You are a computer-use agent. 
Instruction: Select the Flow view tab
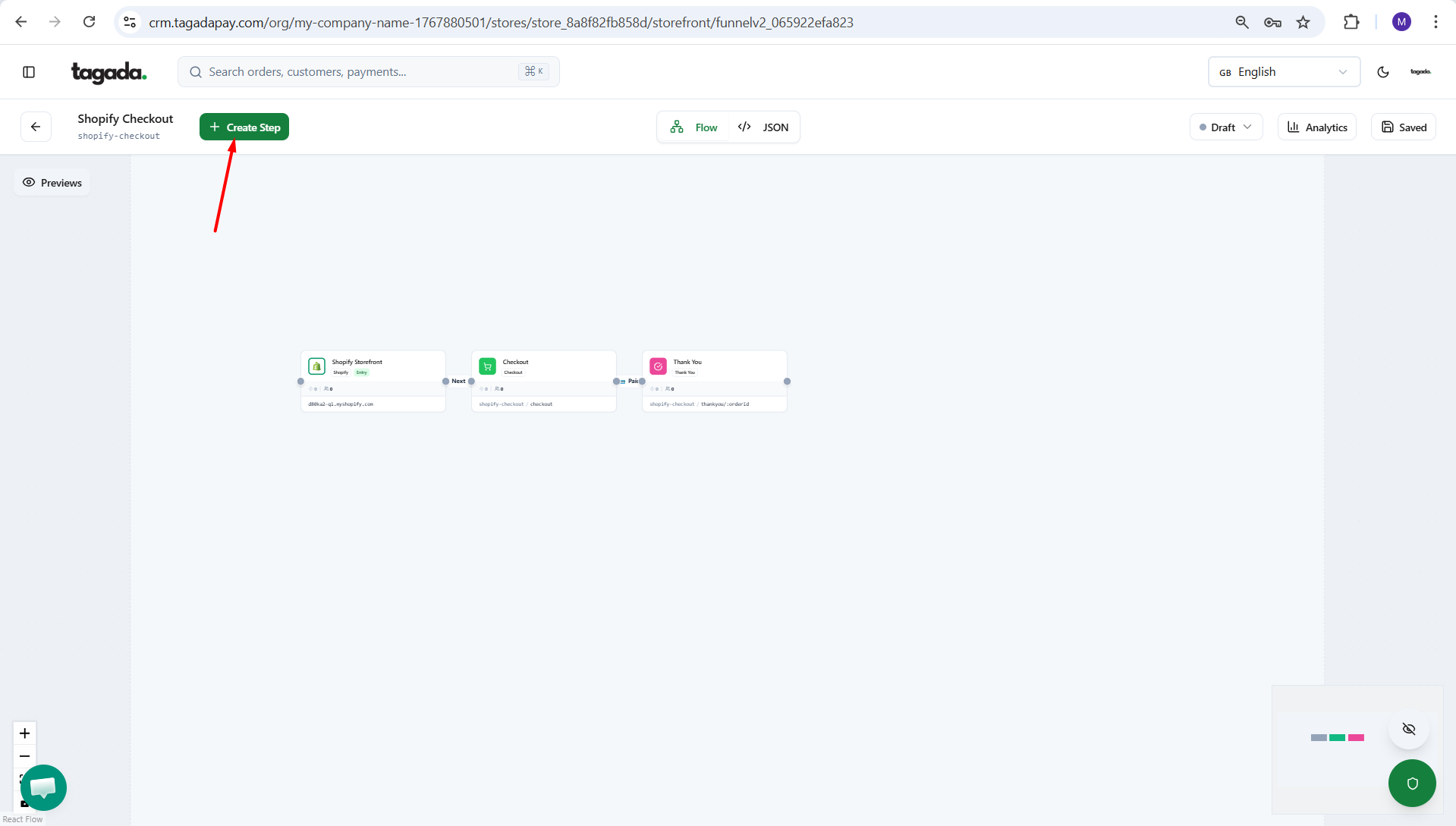point(694,127)
